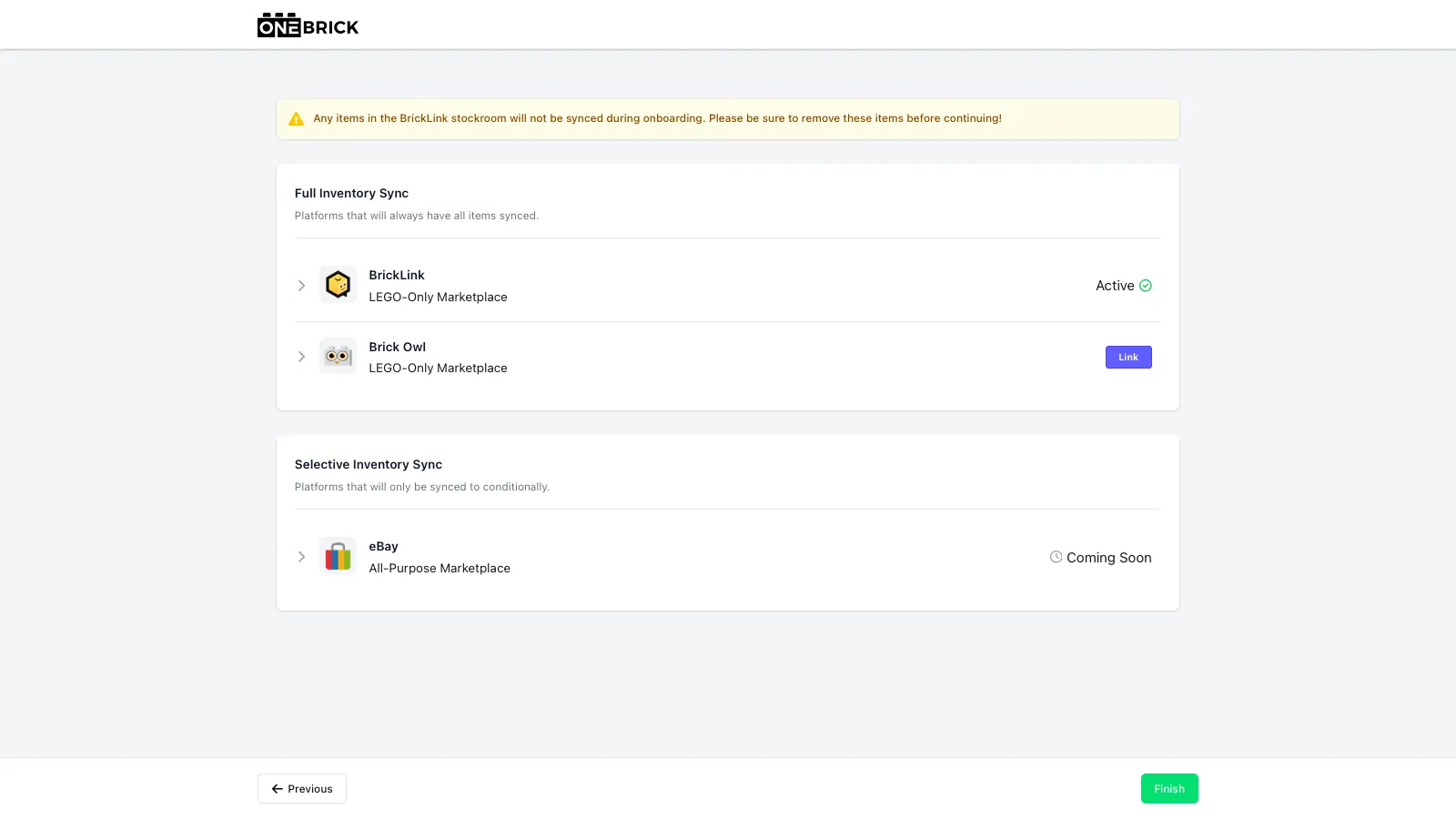
Task: Click LEGO-Only Marketplace under Brick Owl
Action: tap(438, 368)
